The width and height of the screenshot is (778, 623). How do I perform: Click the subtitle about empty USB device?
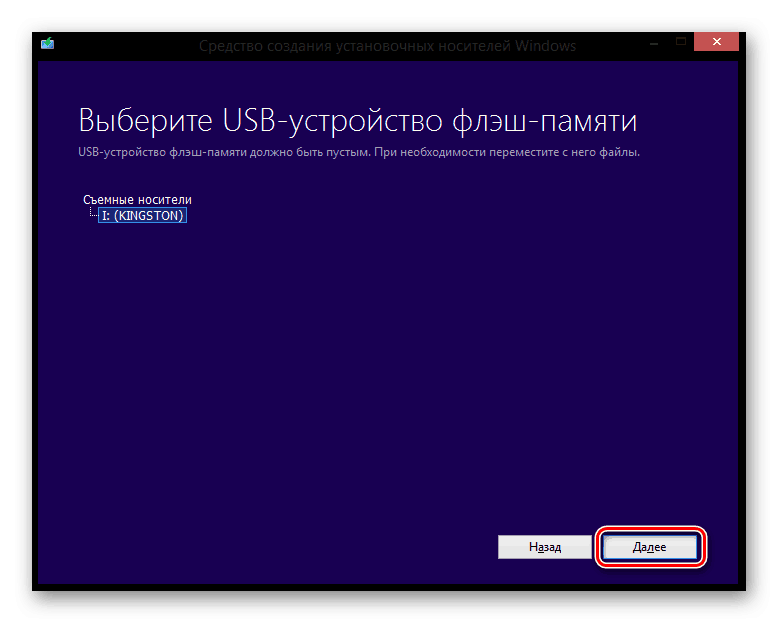(358, 152)
